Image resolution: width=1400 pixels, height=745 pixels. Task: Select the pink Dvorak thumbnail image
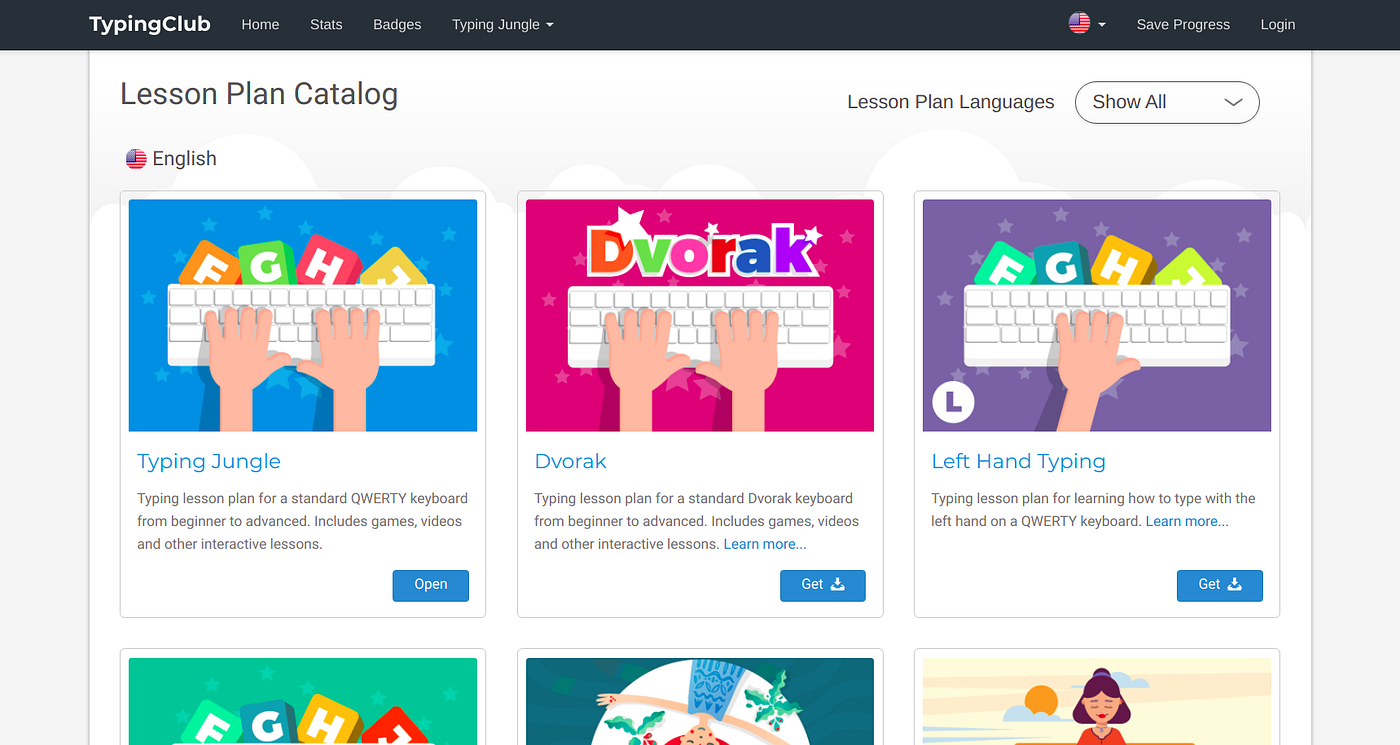point(699,315)
